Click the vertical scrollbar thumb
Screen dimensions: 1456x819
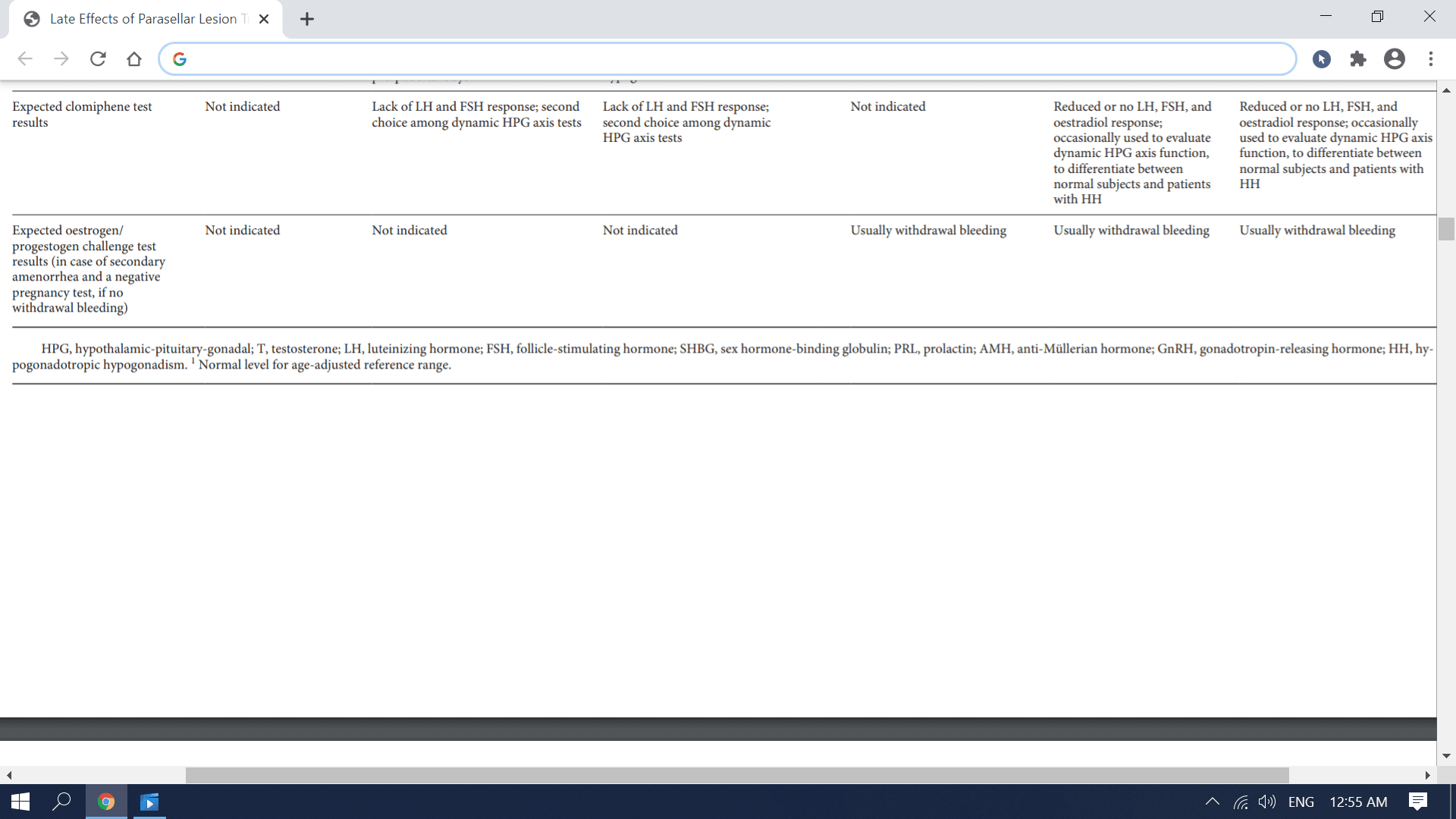point(1446,229)
